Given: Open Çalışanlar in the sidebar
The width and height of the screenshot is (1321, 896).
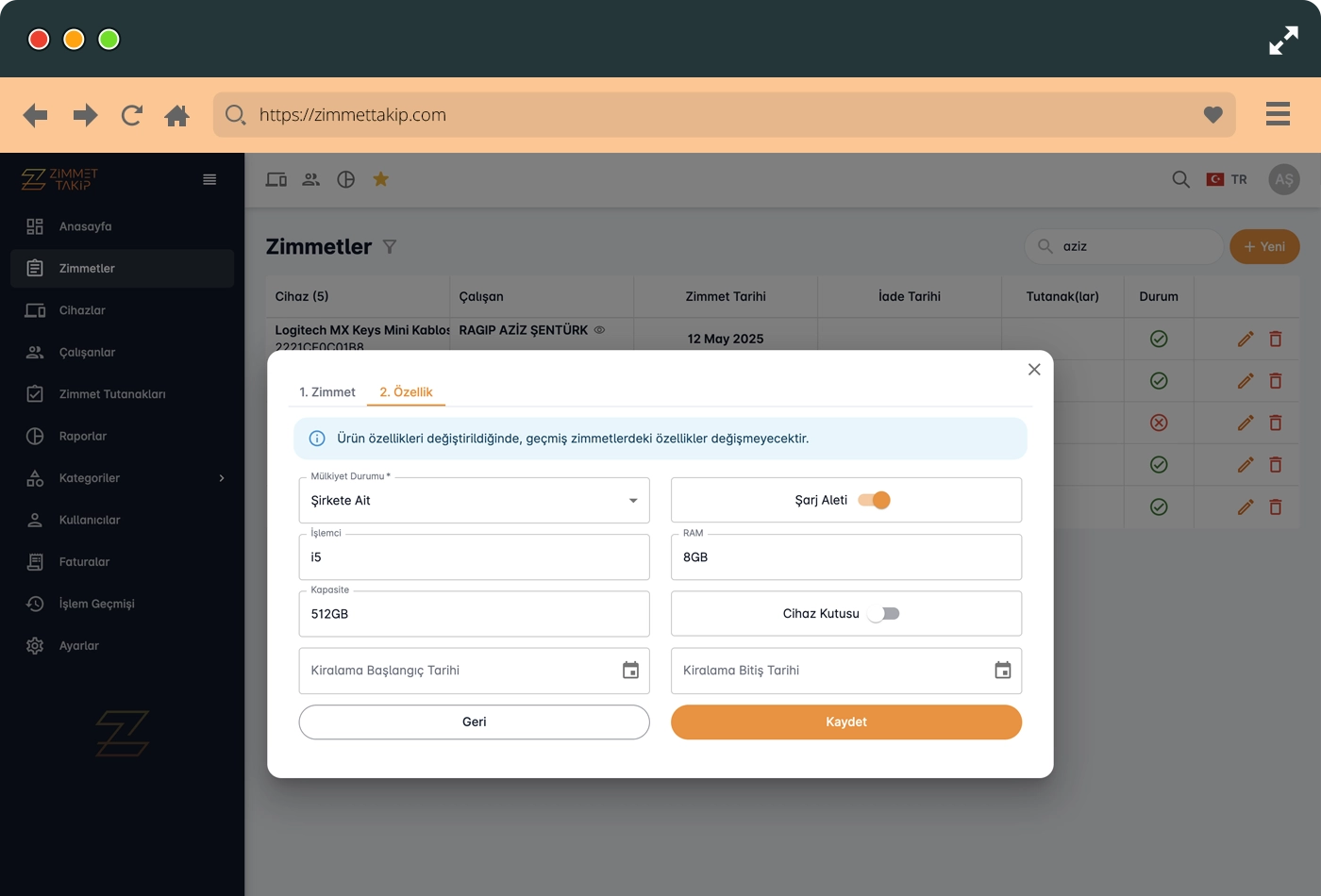Looking at the screenshot, I should click(x=122, y=353).
